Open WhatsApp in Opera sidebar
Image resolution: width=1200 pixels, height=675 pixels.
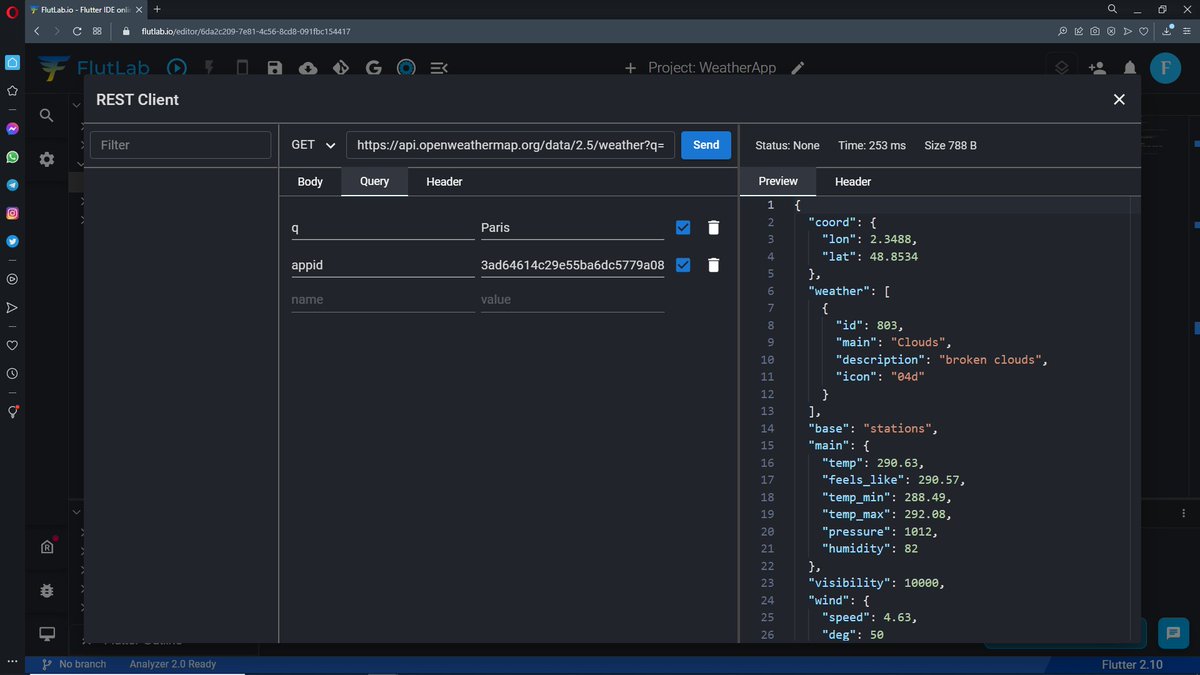[x=12, y=157]
